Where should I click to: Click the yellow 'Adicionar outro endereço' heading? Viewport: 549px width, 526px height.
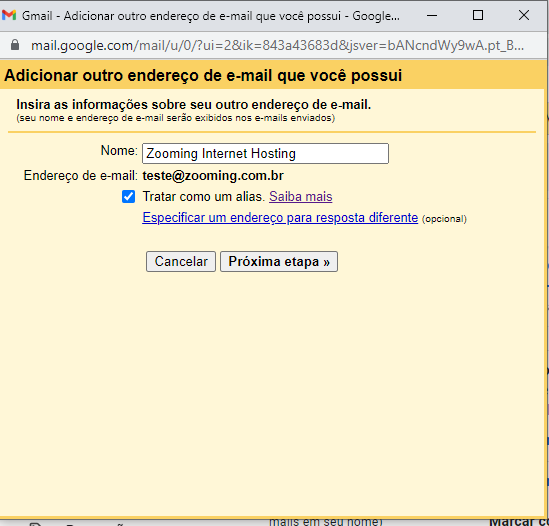[x=203, y=75]
